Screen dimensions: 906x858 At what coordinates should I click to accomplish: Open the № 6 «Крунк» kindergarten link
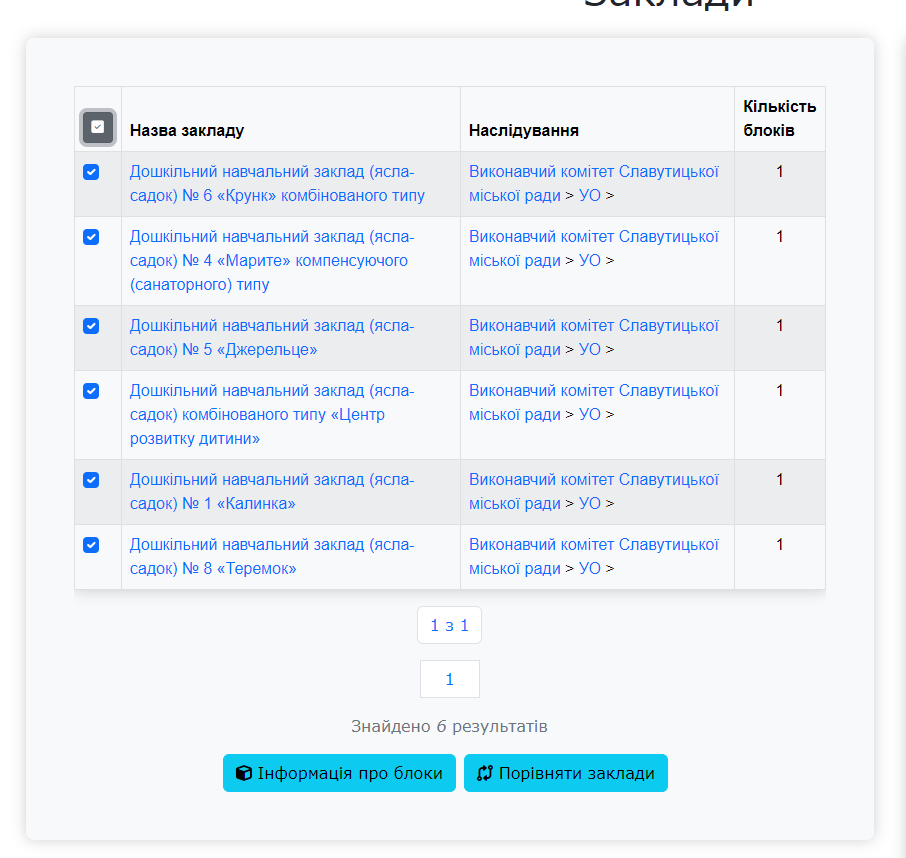[x=277, y=184]
